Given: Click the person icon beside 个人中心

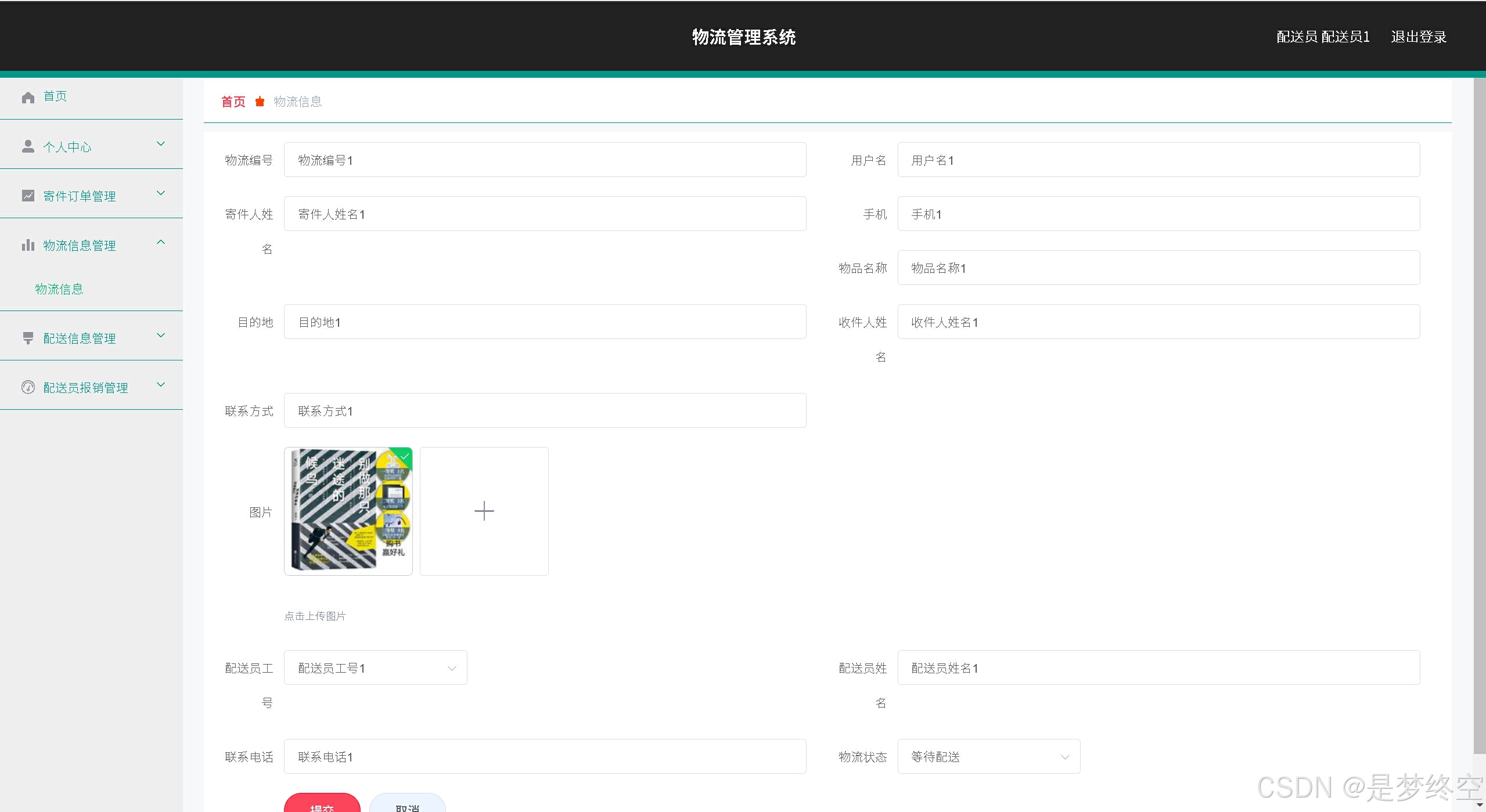Looking at the screenshot, I should 28,146.
